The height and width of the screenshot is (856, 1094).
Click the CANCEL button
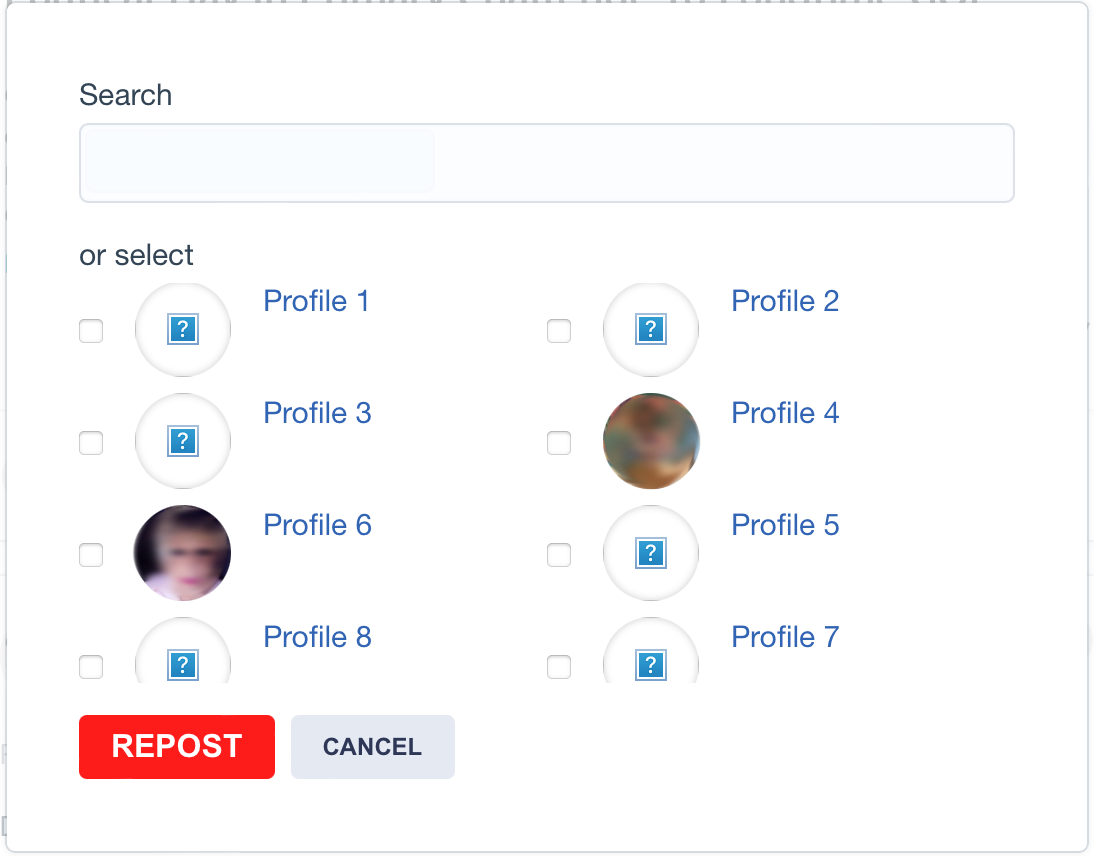point(372,747)
